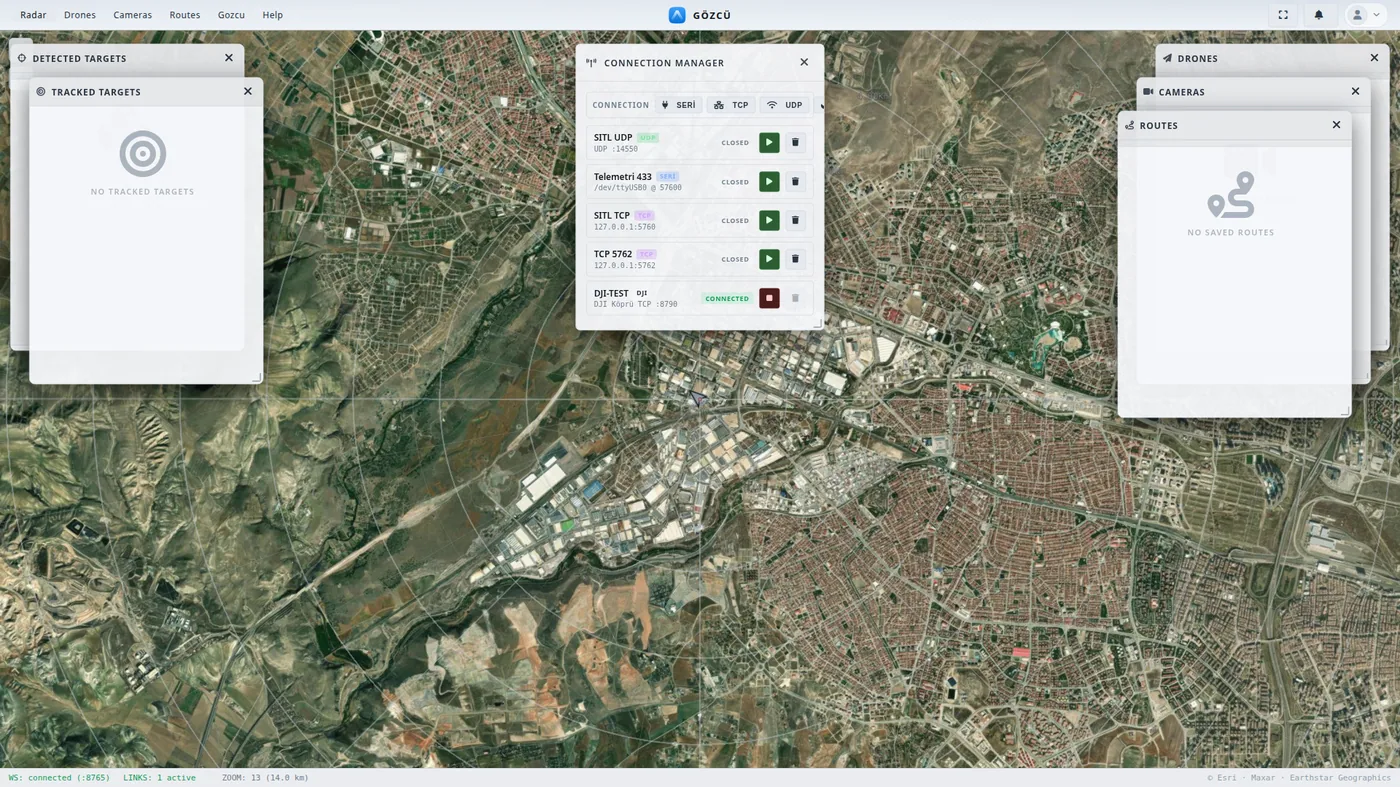
Task: Click the large no-tracked-targets bullseye icon
Action: click(143, 154)
